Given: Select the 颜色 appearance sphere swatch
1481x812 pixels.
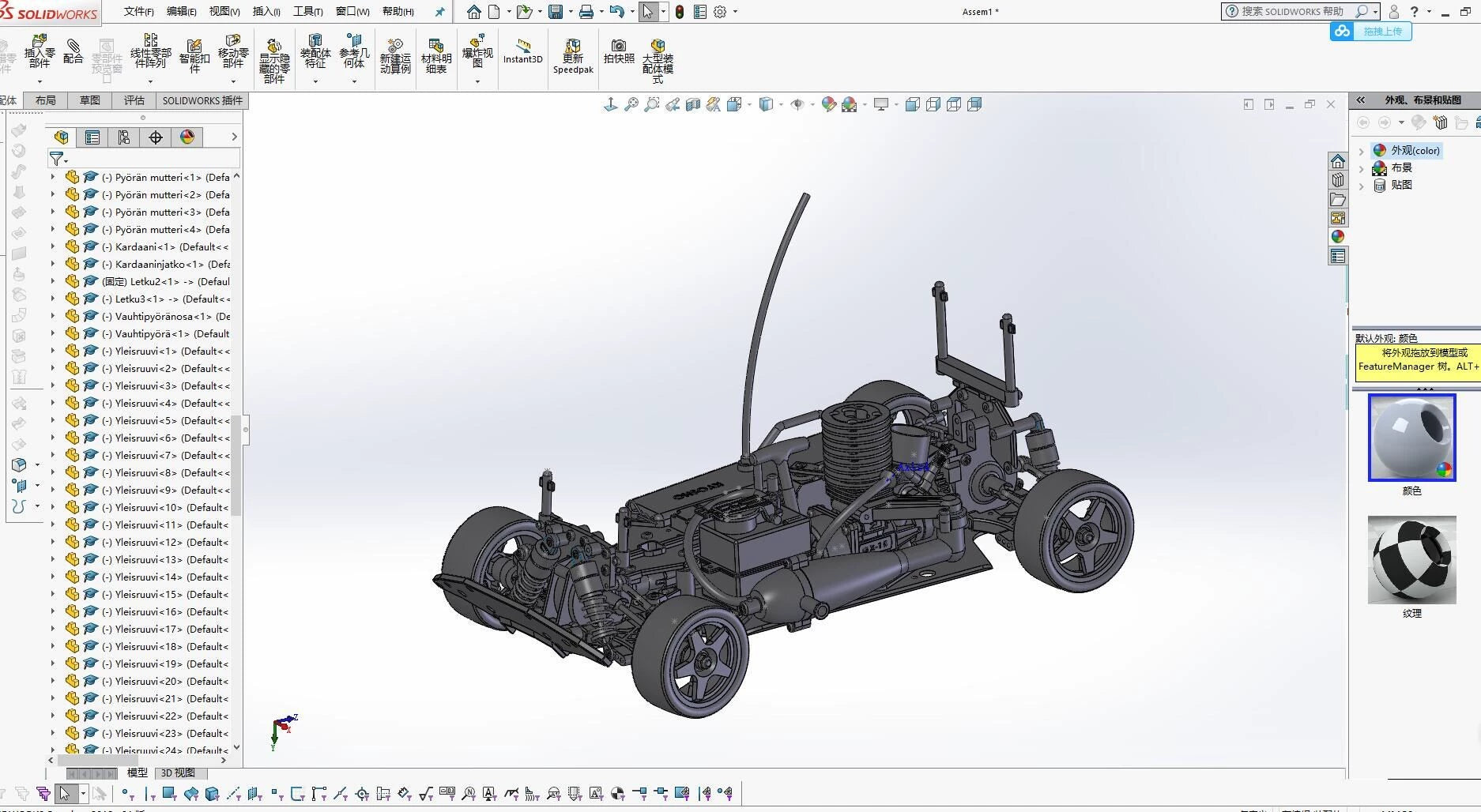Looking at the screenshot, I should (1411, 438).
